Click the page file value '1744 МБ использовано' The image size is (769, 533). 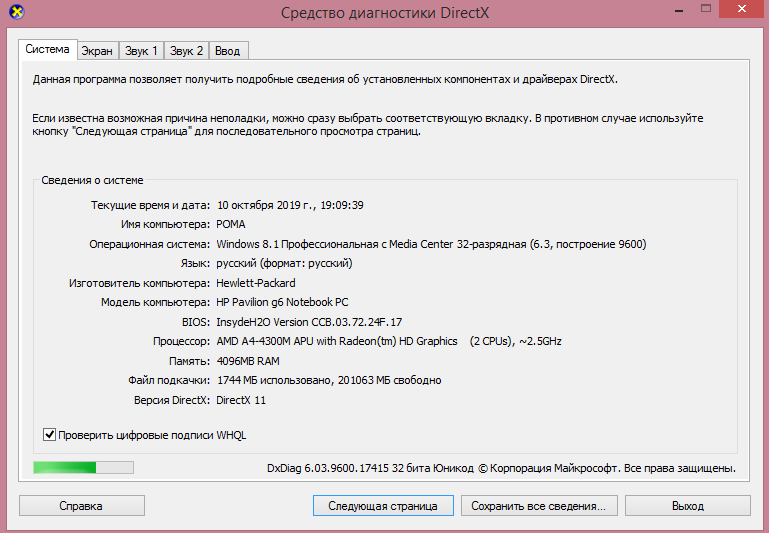click(x=275, y=380)
